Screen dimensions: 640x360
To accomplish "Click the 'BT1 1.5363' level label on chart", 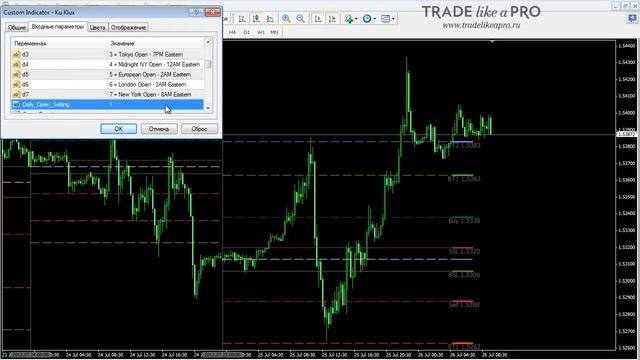I will click(x=464, y=179).
